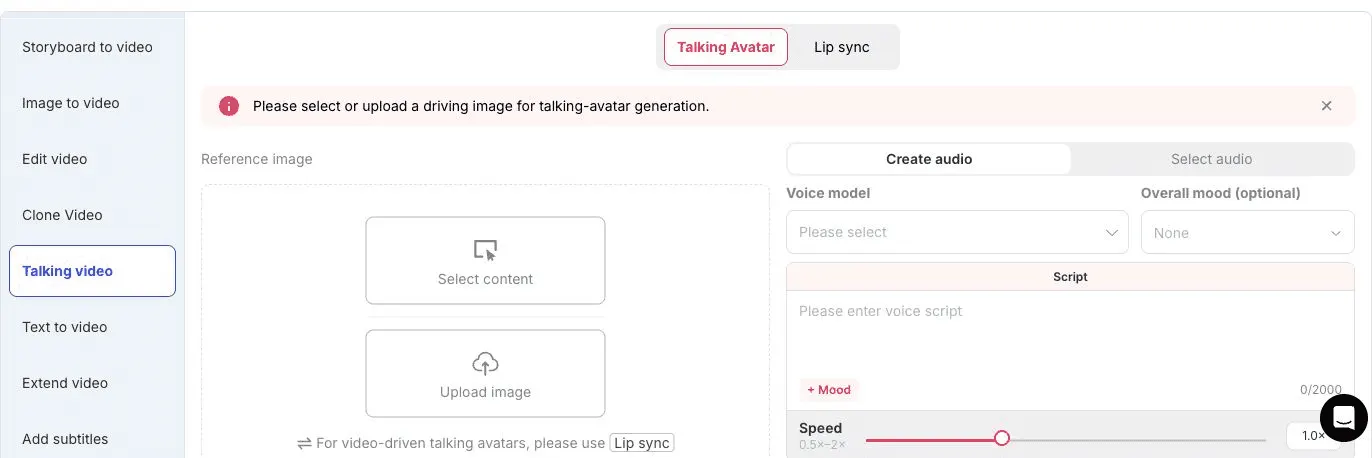
Task: Go to Extend video
Action: pos(92,383)
